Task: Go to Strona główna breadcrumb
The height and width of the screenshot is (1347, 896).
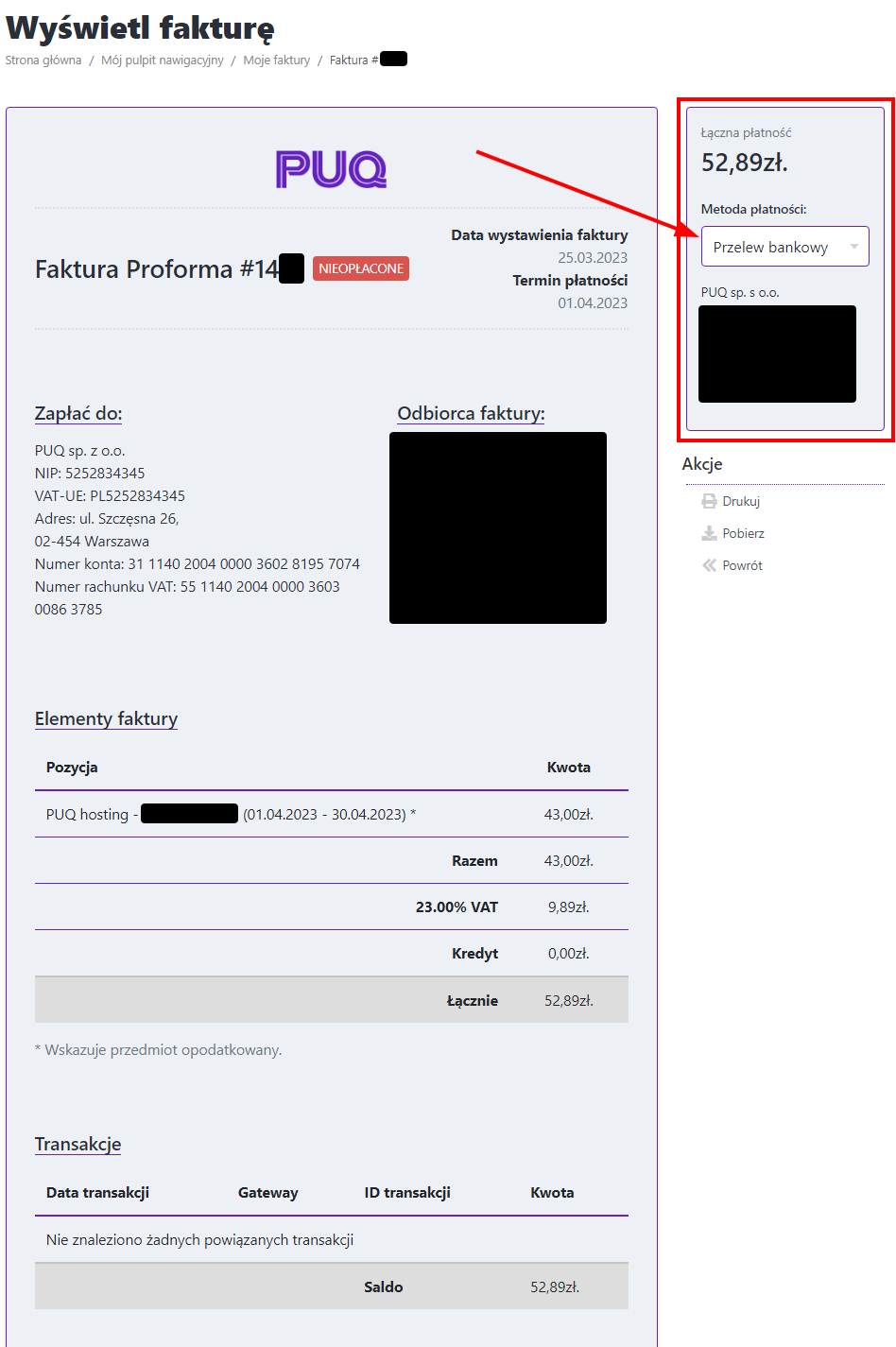Action: click(43, 60)
